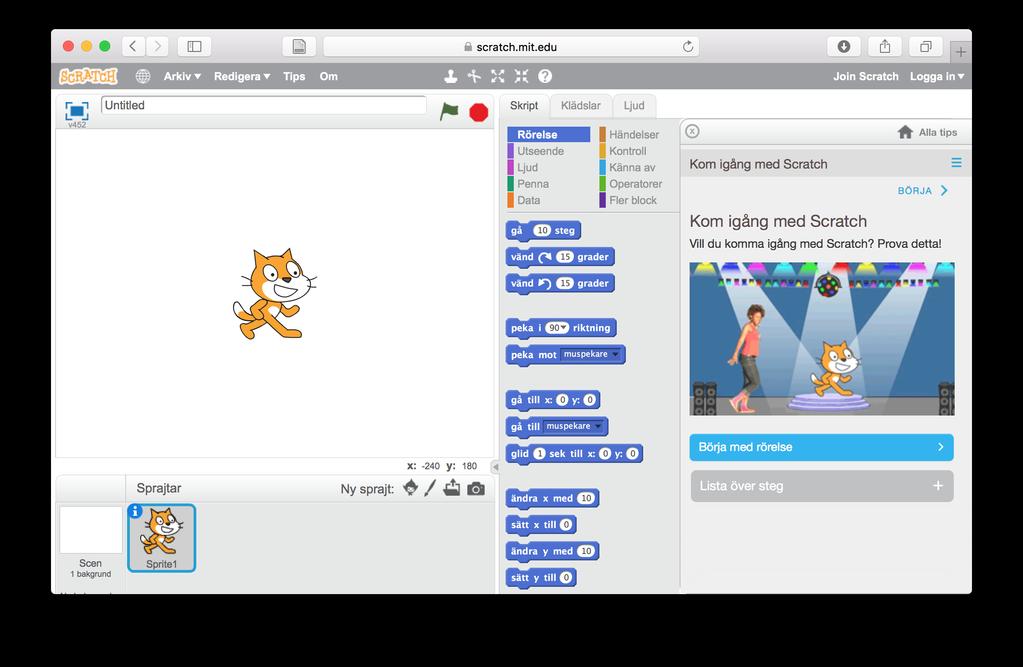Click the gå 10 steg block
This screenshot has height=667, width=1023.
coord(543,230)
